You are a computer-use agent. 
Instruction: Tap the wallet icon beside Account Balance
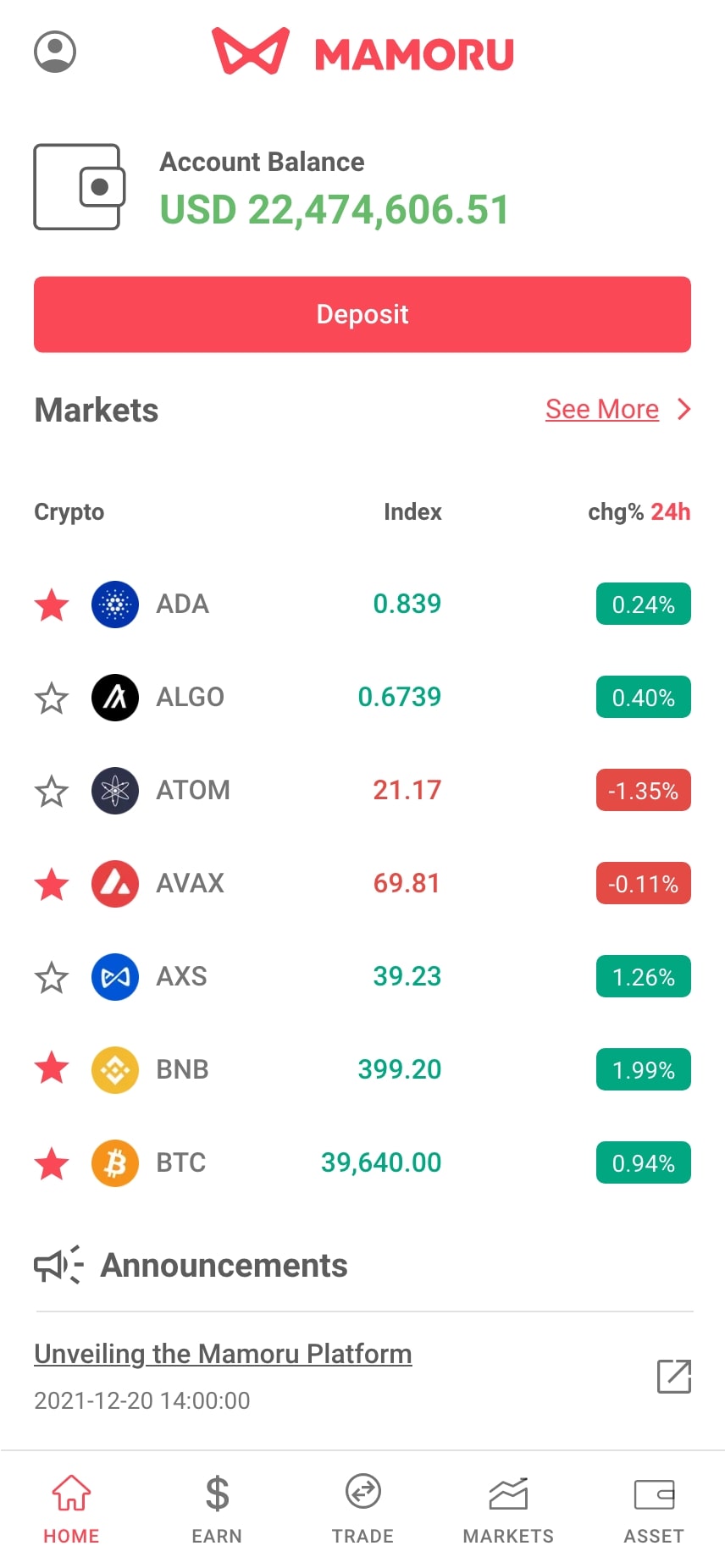[x=79, y=187]
